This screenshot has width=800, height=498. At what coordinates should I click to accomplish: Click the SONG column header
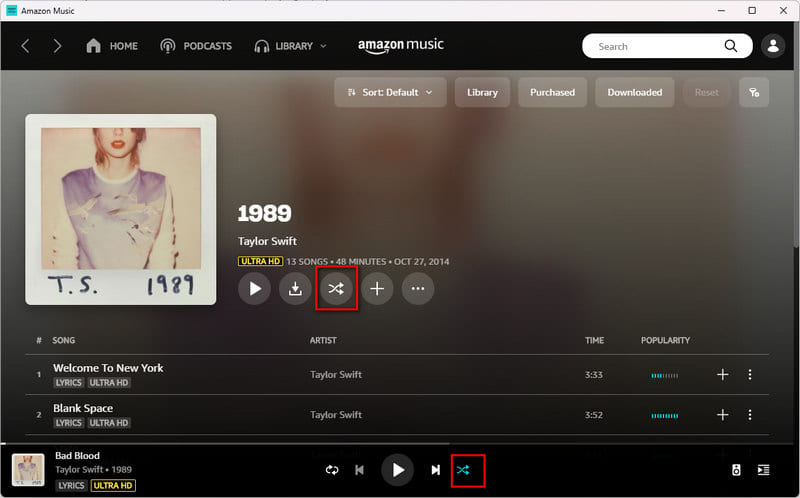pyautogui.click(x=64, y=340)
